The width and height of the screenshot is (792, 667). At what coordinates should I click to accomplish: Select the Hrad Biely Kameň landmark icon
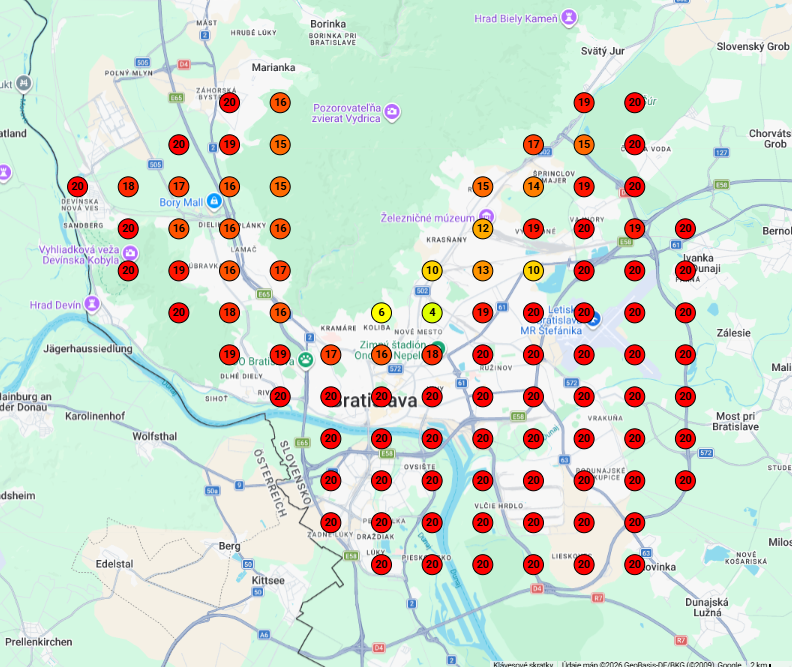point(569,17)
